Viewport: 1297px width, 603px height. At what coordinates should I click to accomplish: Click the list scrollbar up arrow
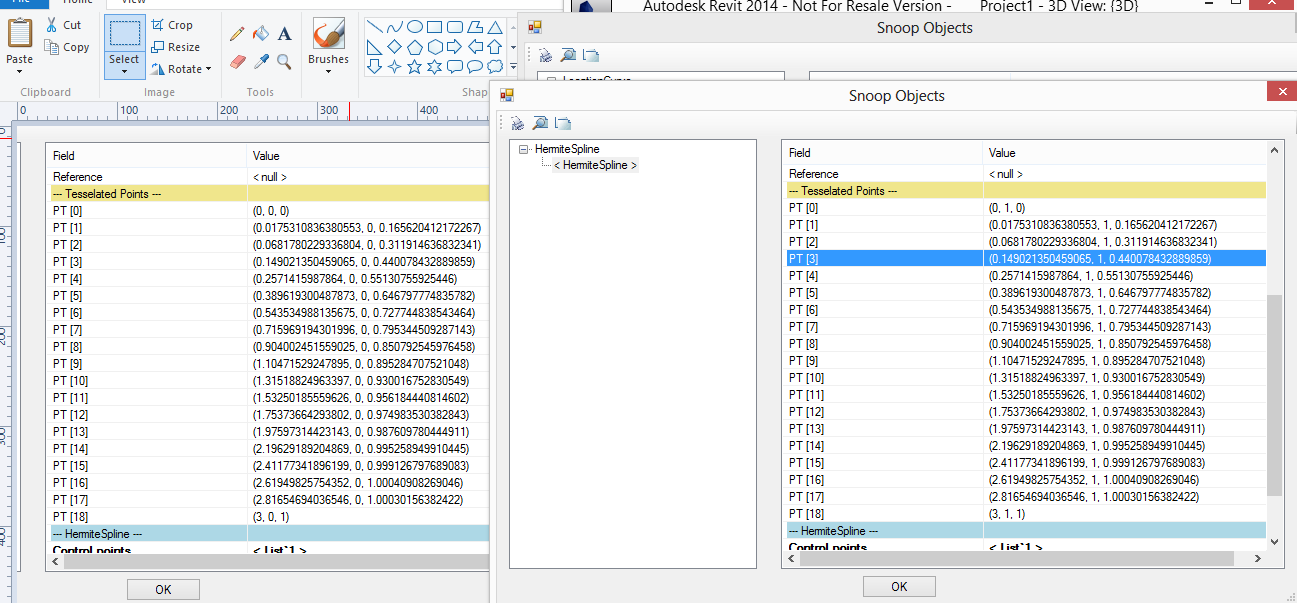[1274, 150]
